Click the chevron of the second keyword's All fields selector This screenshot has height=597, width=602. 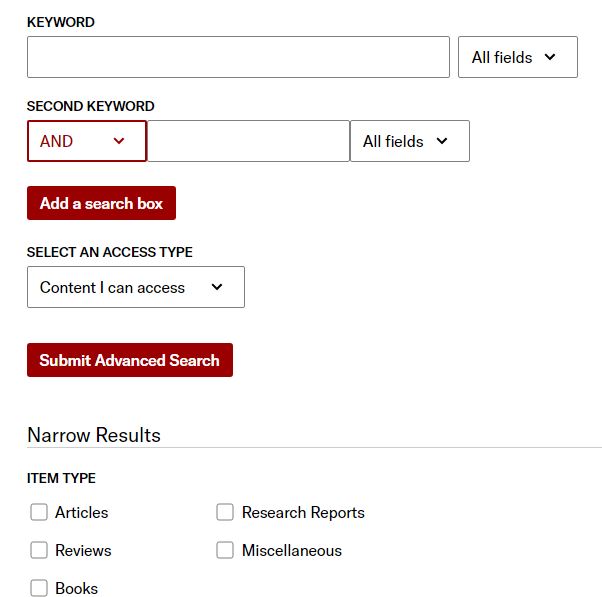pyautogui.click(x=441, y=141)
